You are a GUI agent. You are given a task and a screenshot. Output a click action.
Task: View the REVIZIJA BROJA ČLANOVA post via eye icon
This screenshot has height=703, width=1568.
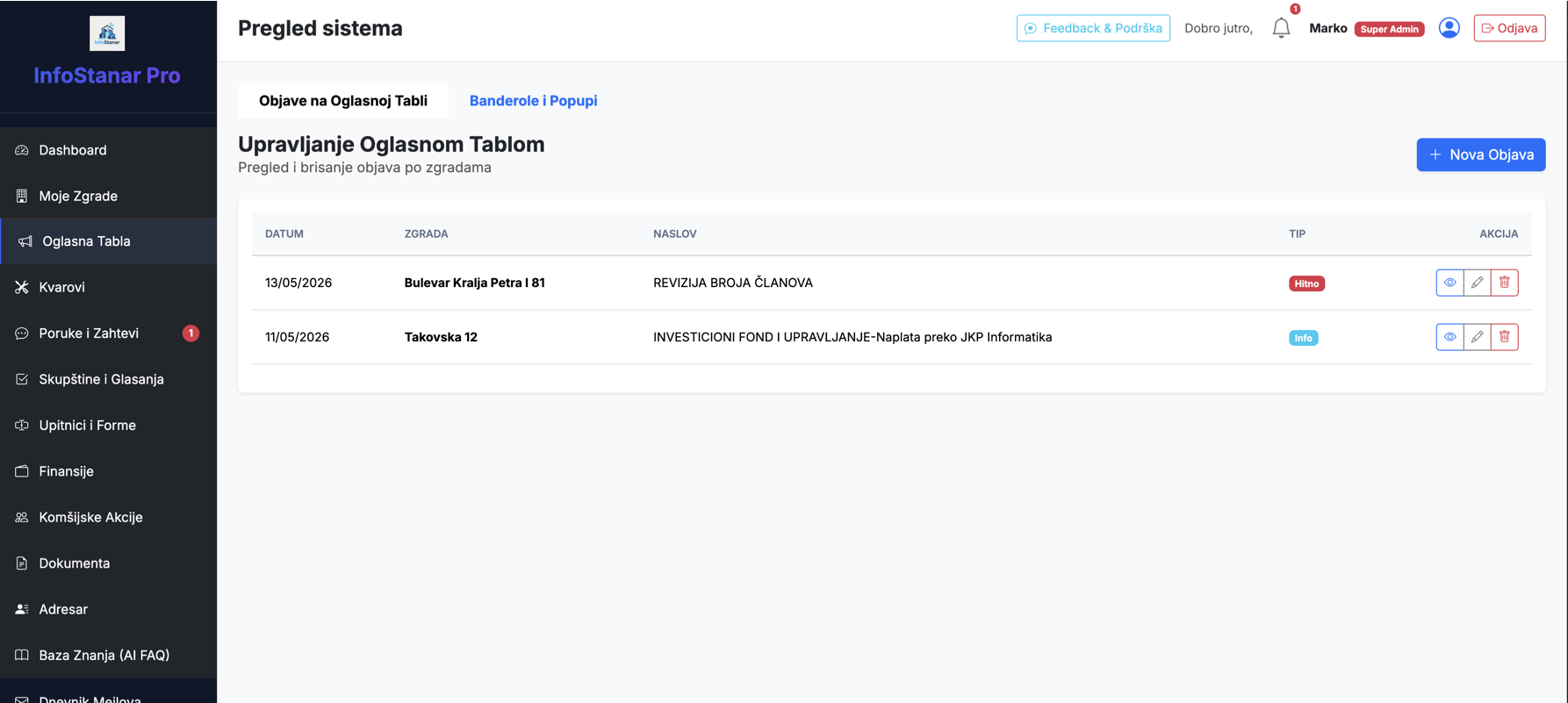tap(1450, 283)
